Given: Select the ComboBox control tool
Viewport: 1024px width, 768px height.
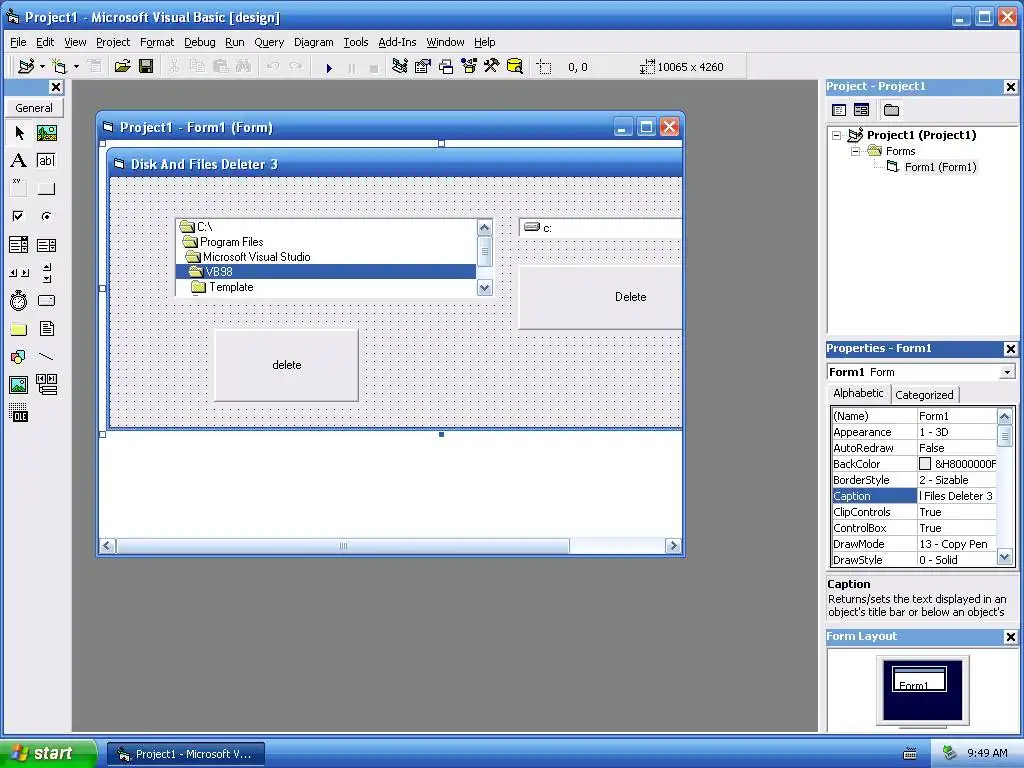Looking at the screenshot, I should click(19, 245).
